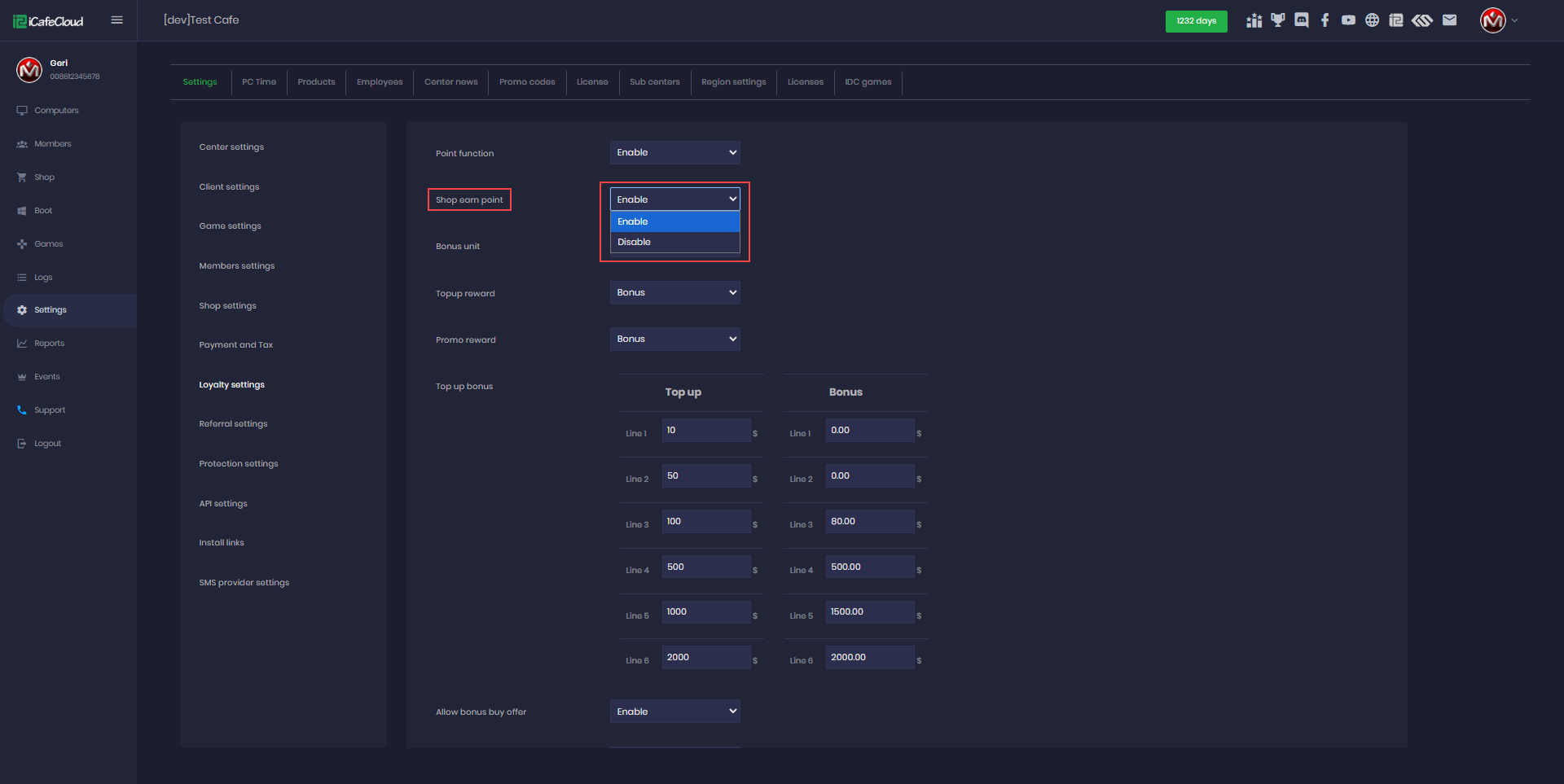Open the Discord icon in the header
The image size is (1564, 784).
point(1302,20)
